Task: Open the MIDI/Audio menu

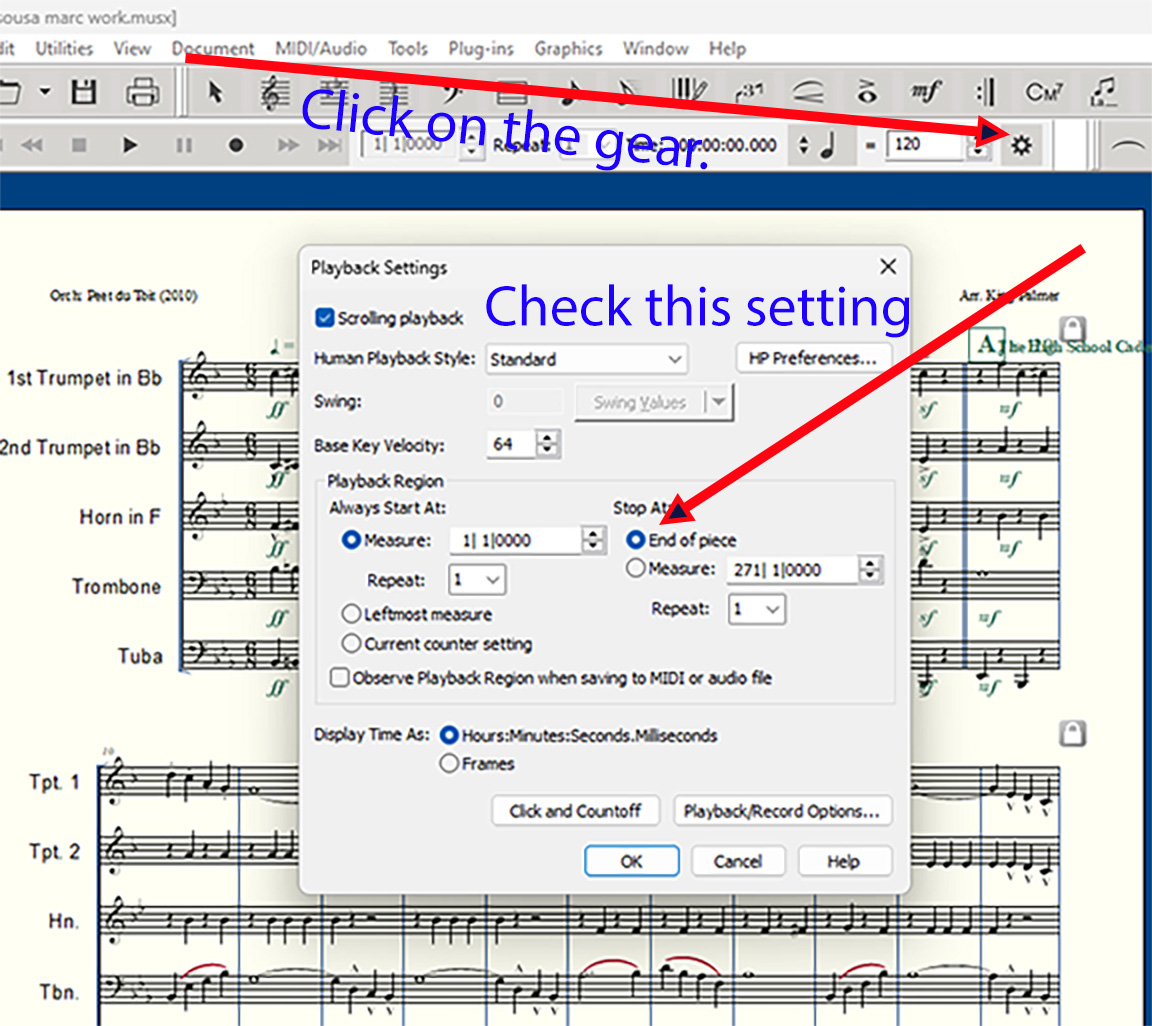Action: coord(322,48)
